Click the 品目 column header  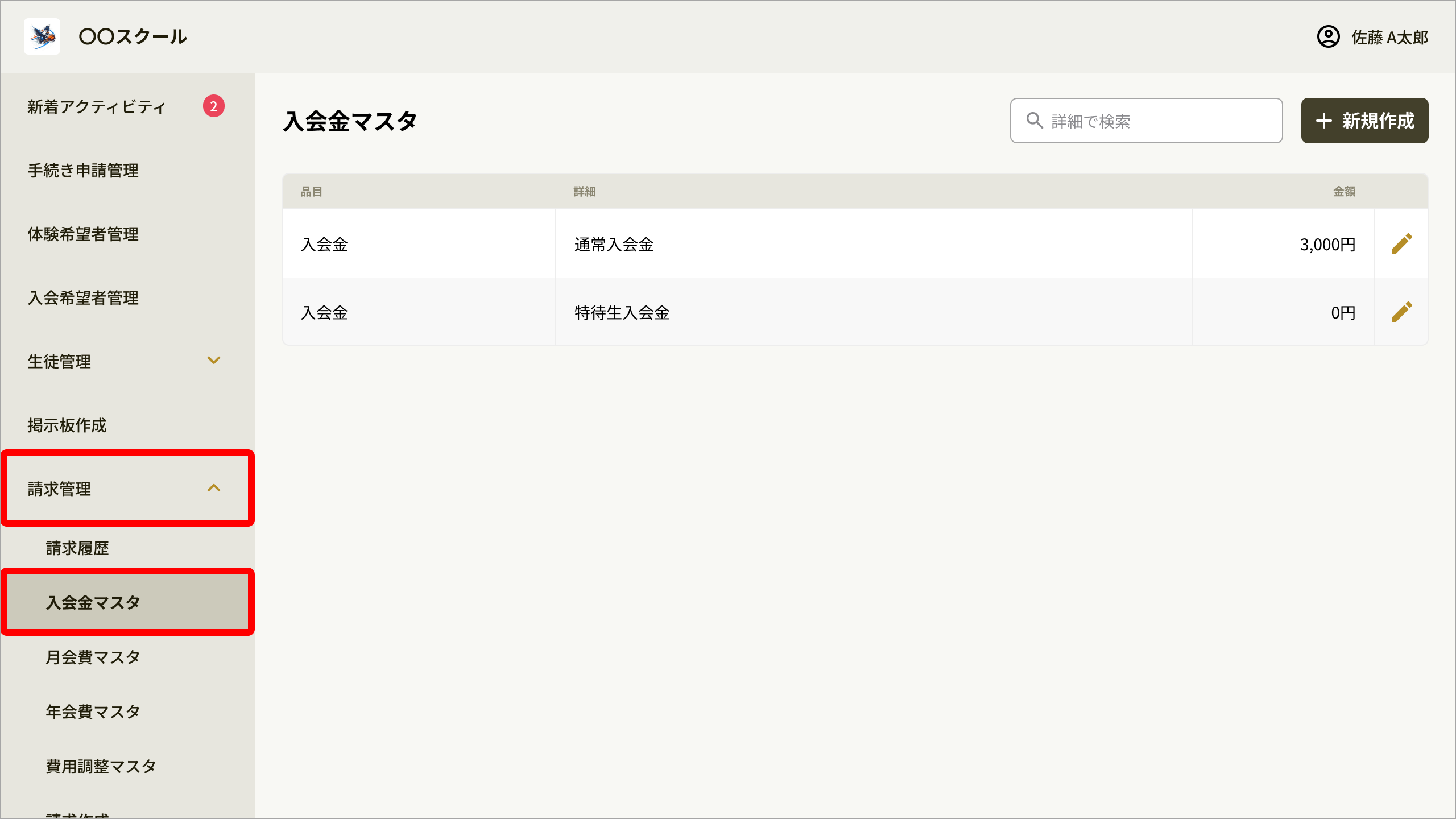tap(312, 192)
